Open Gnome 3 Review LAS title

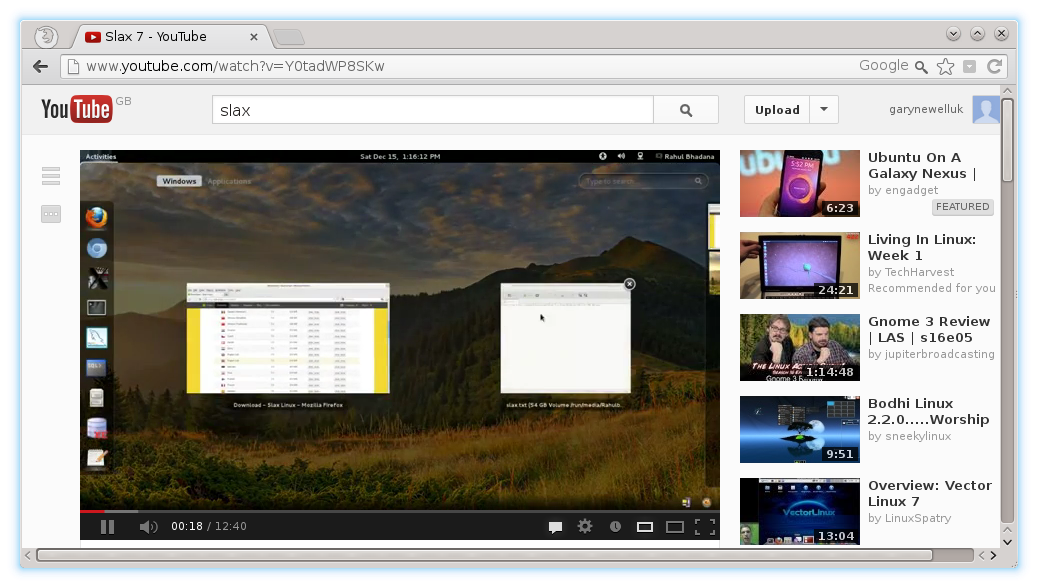click(929, 330)
